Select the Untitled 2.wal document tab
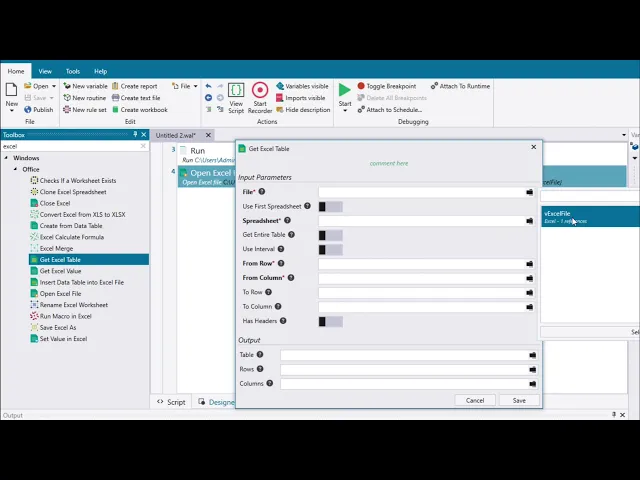 click(176, 135)
